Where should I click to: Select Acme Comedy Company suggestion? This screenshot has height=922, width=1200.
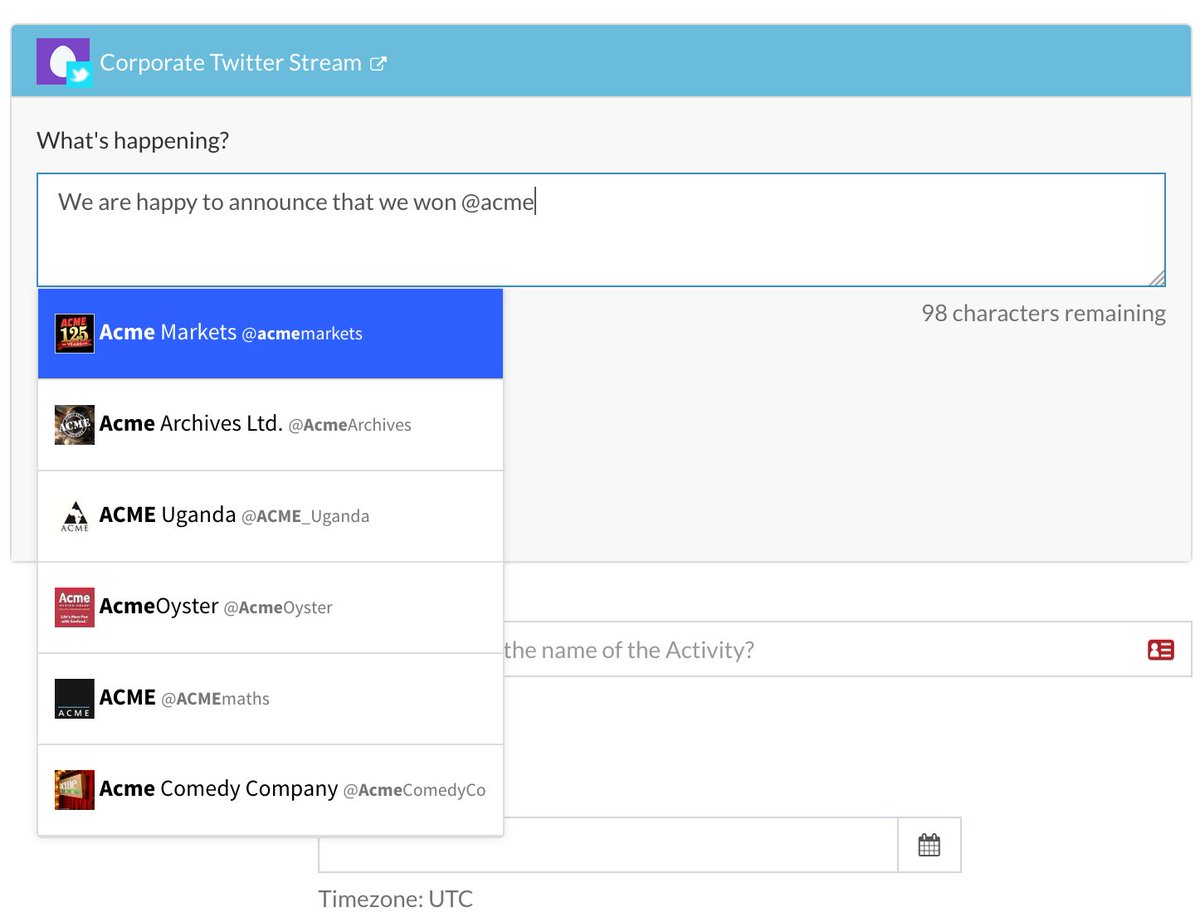(270, 789)
